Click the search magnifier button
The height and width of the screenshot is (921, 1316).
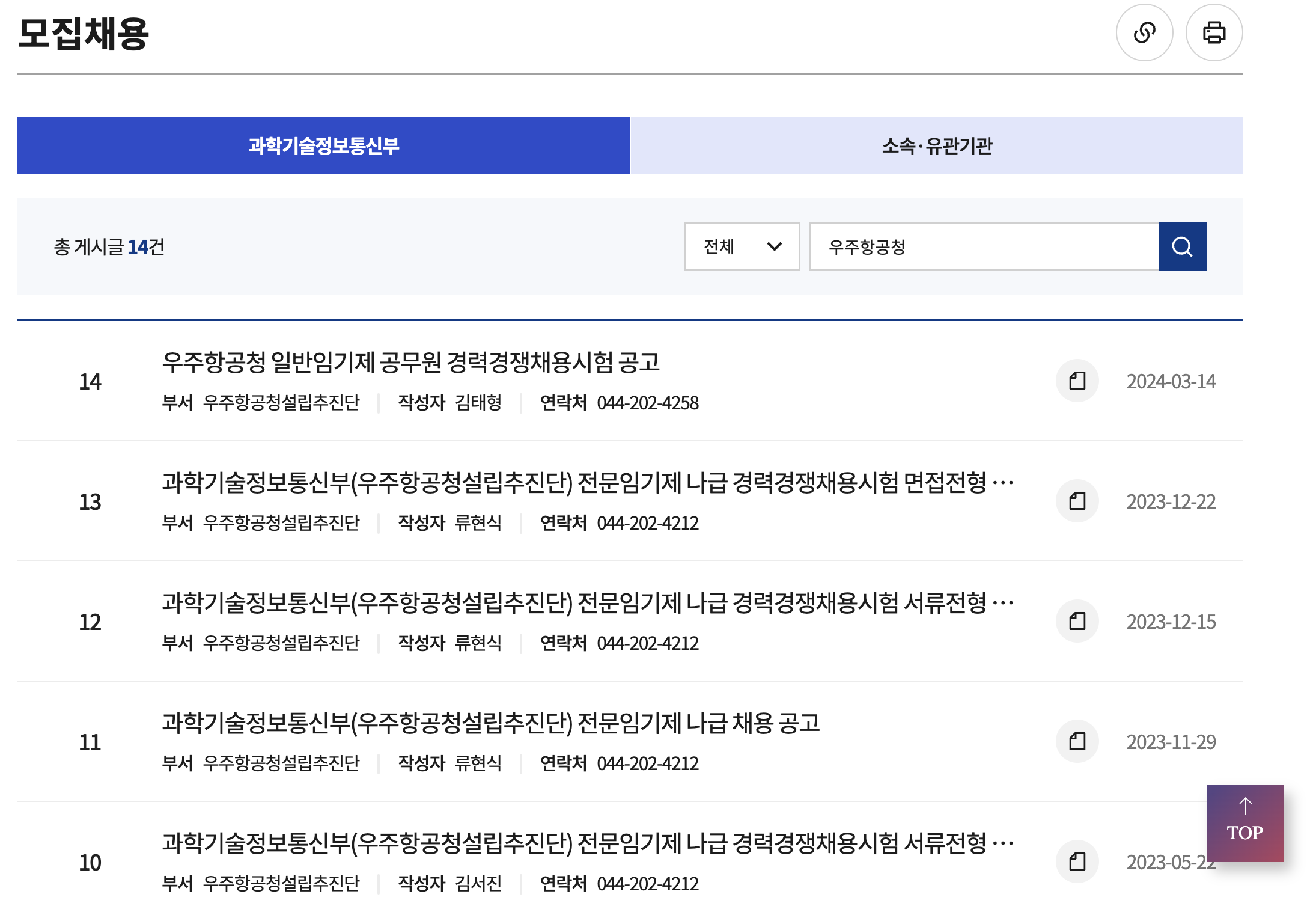tap(1182, 246)
